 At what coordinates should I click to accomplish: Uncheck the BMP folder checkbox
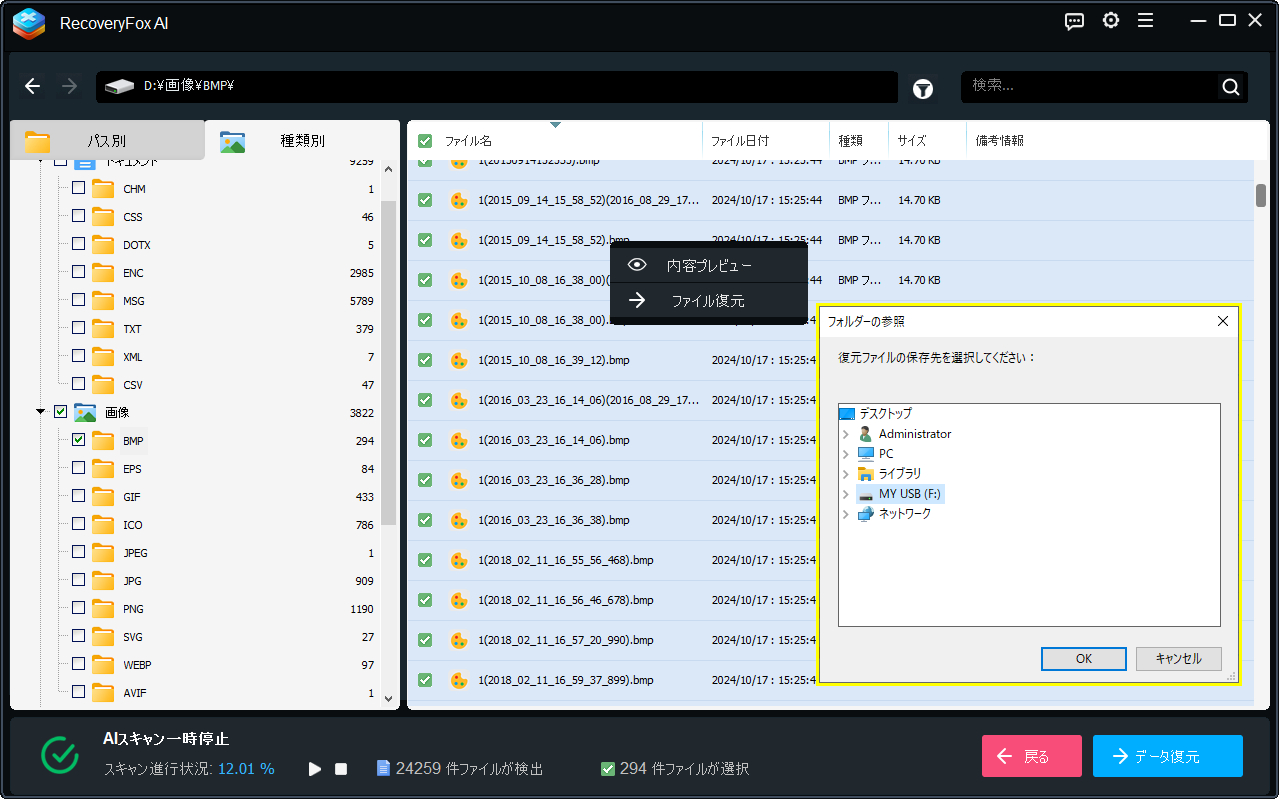pos(77,439)
